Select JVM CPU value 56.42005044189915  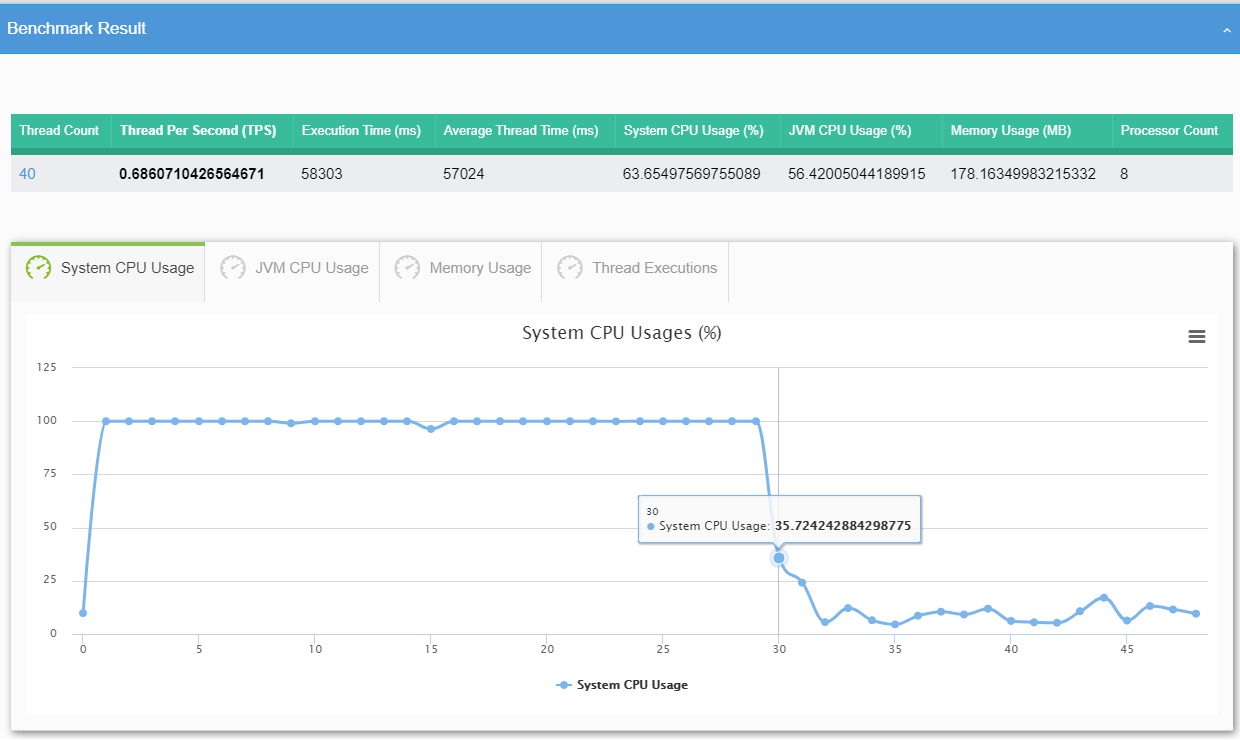tap(857, 174)
